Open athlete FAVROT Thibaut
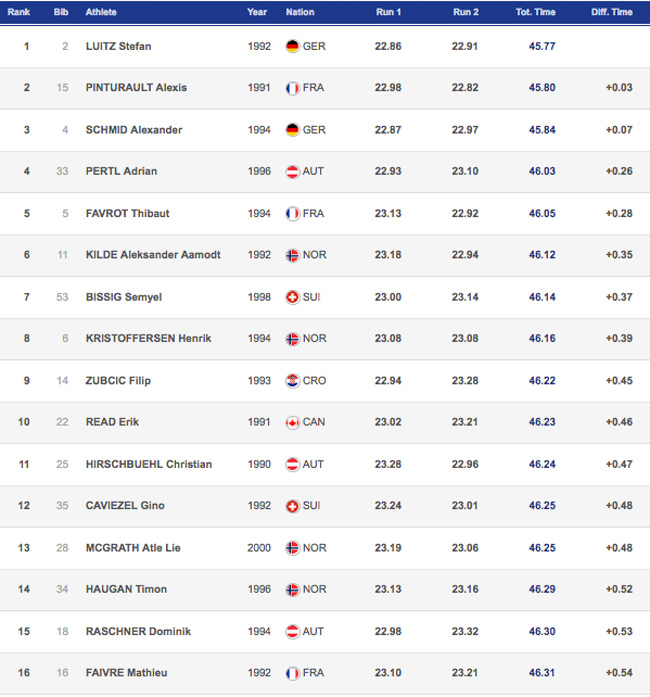Viewport: 650px width, 697px height. pos(128,213)
